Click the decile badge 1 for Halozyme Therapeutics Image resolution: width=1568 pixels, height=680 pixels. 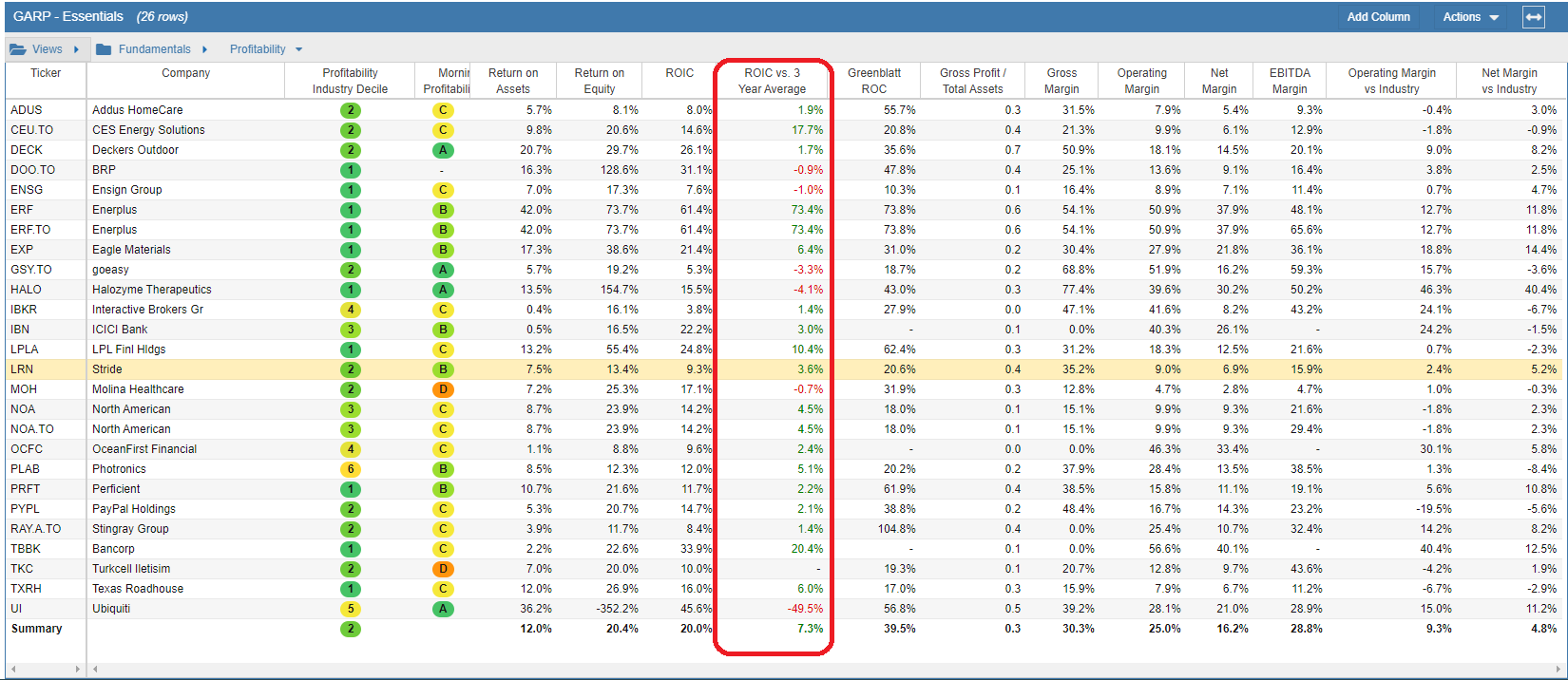[351, 290]
